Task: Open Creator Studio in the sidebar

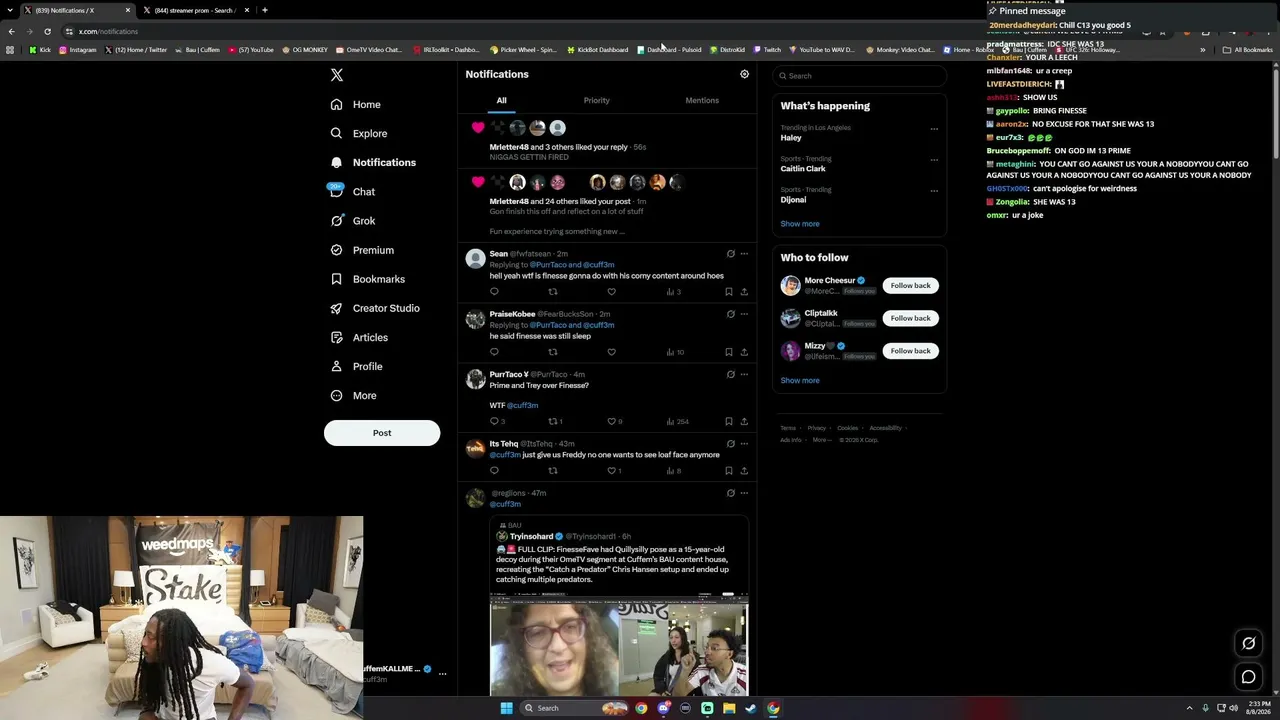Action: tap(375, 309)
